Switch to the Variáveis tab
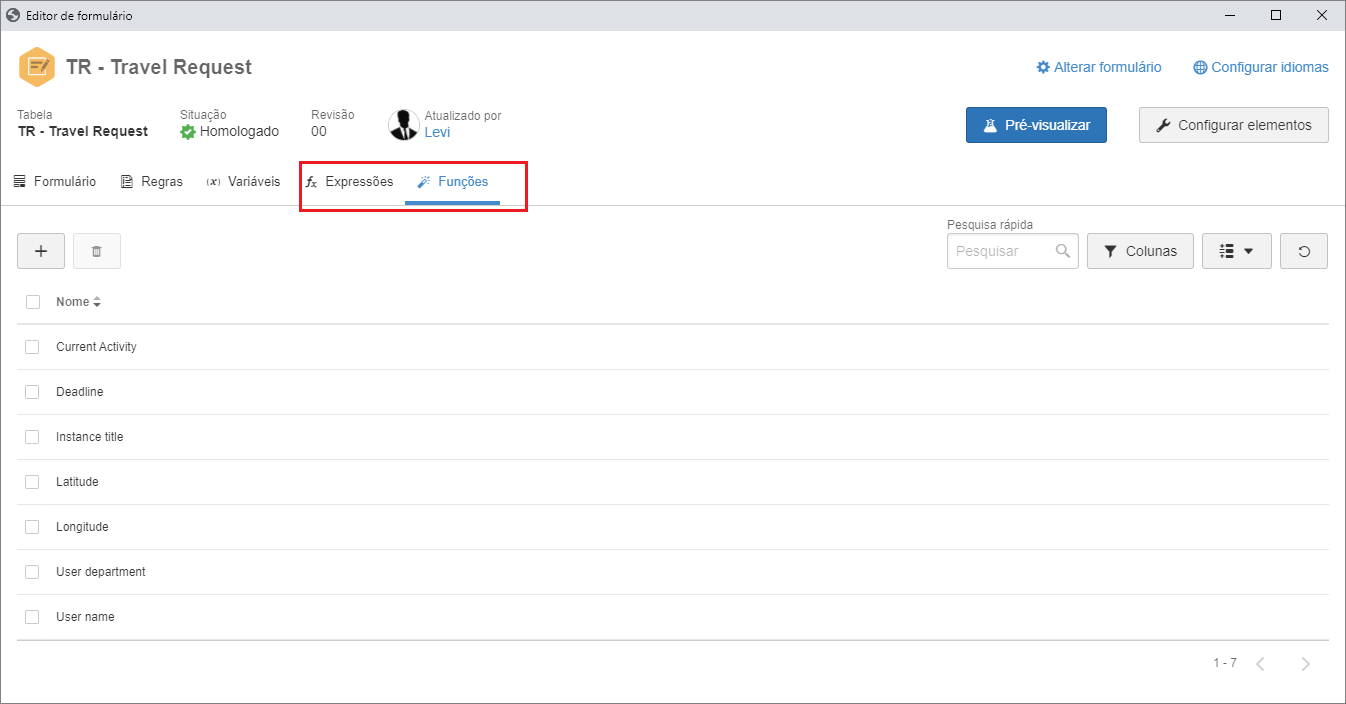 [x=243, y=182]
